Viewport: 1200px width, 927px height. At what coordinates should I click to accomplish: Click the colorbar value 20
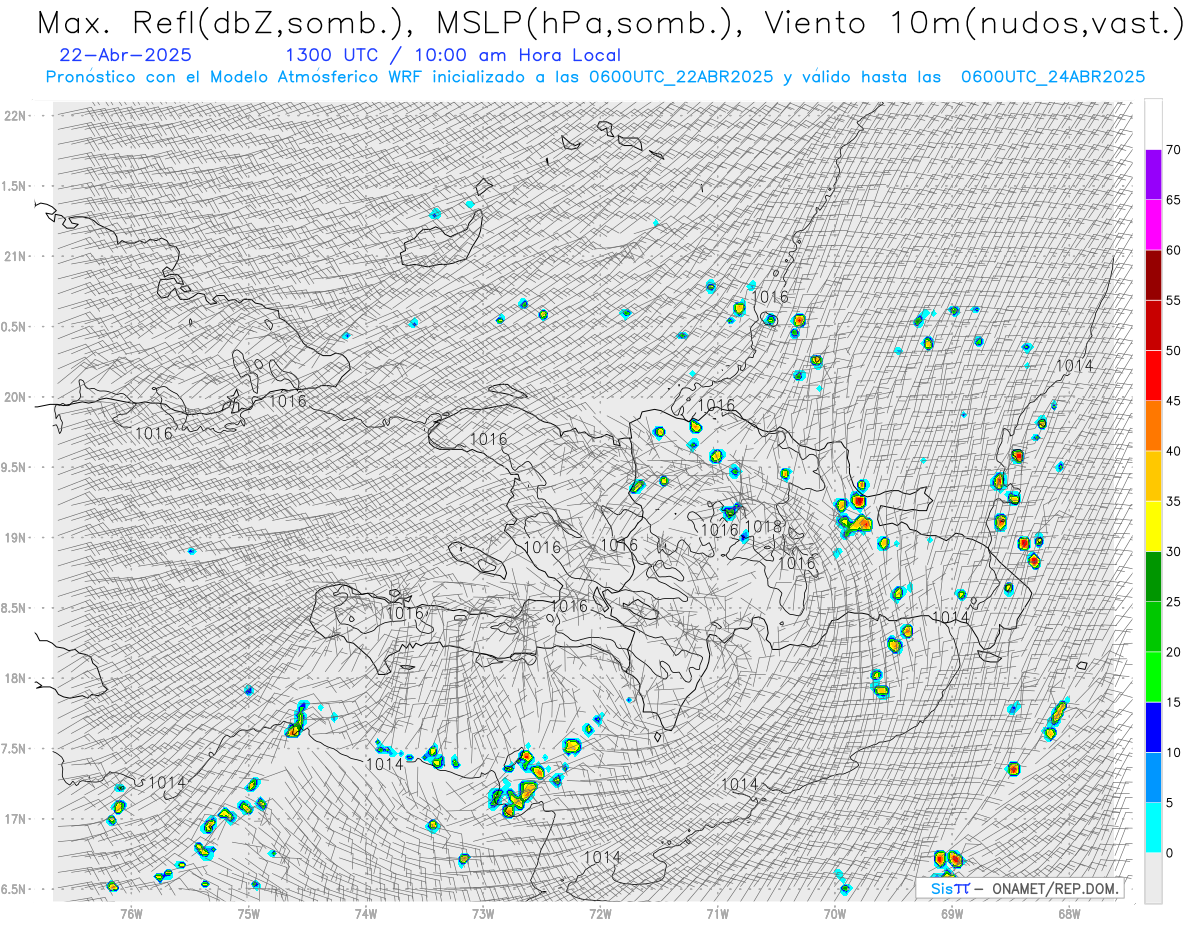(x=1174, y=652)
